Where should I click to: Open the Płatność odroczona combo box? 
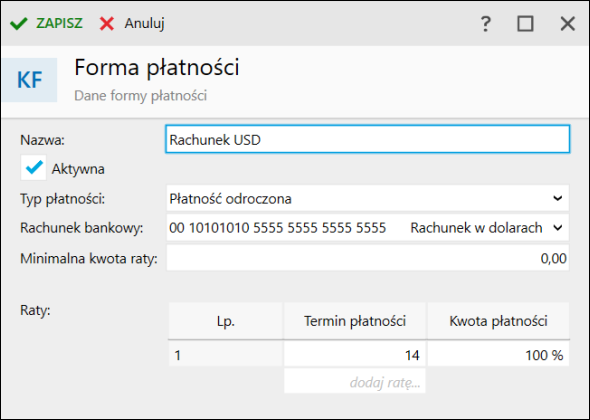368,198
